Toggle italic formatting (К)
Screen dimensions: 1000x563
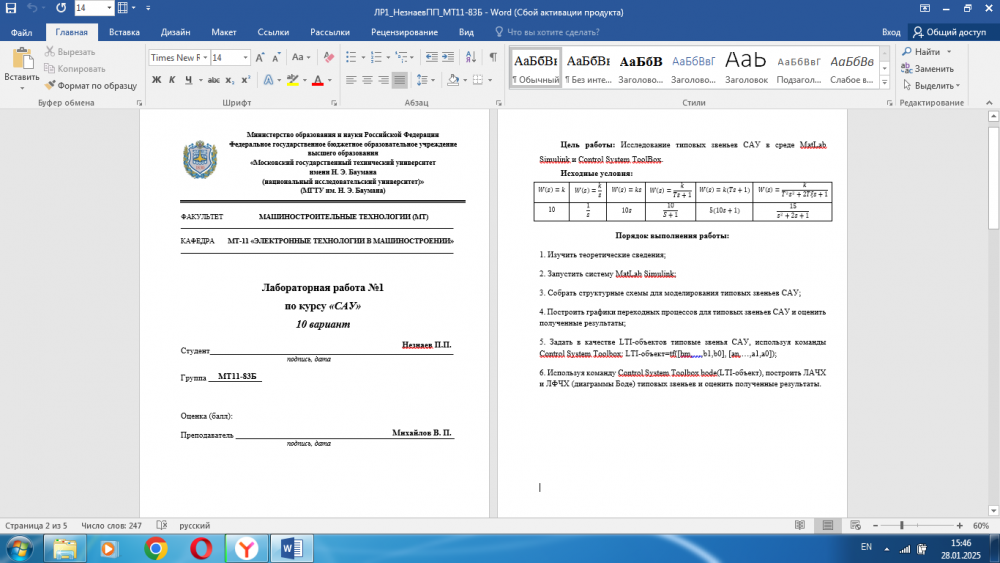pos(174,80)
